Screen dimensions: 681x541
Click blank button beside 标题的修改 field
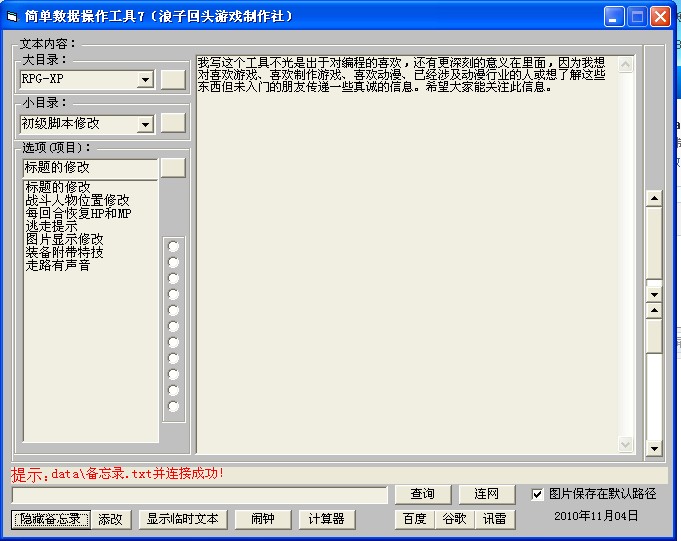[173, 168]
